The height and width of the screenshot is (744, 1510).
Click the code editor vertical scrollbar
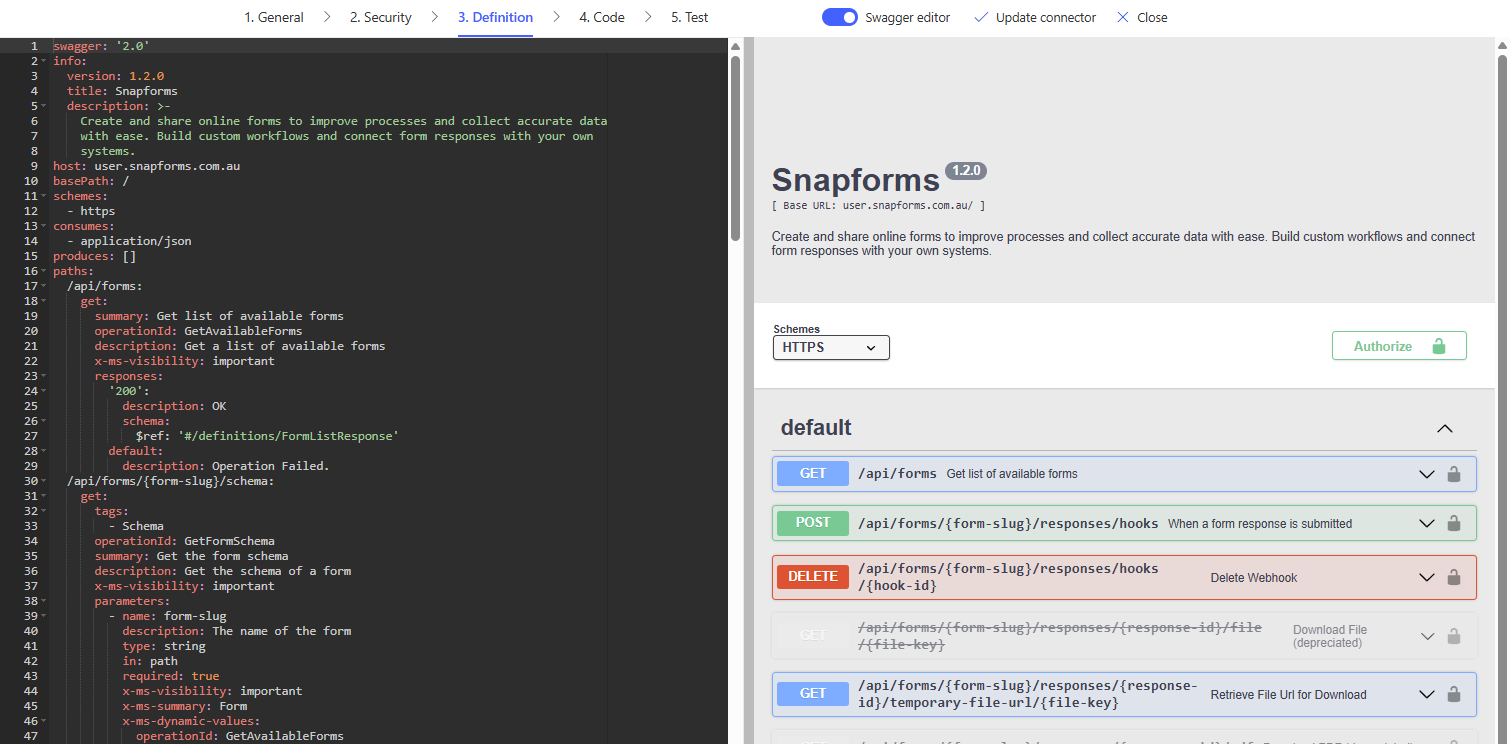(735, 148)
